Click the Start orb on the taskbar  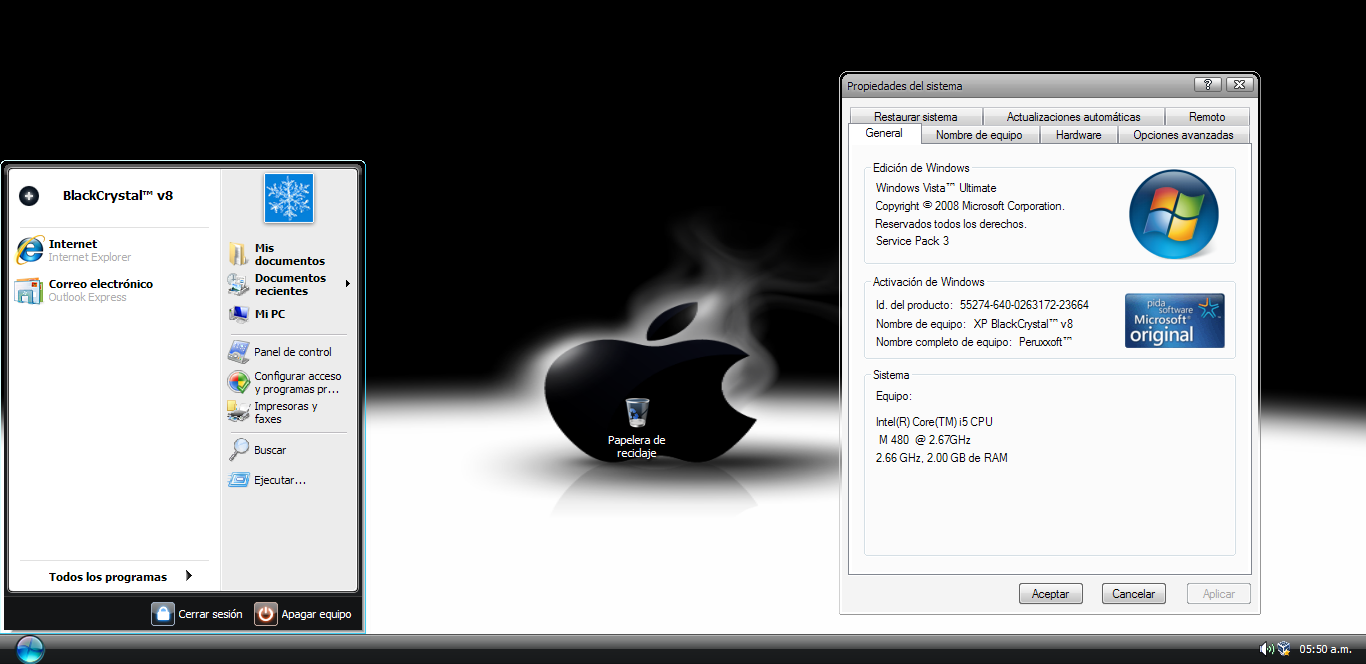tap(30, 648)
